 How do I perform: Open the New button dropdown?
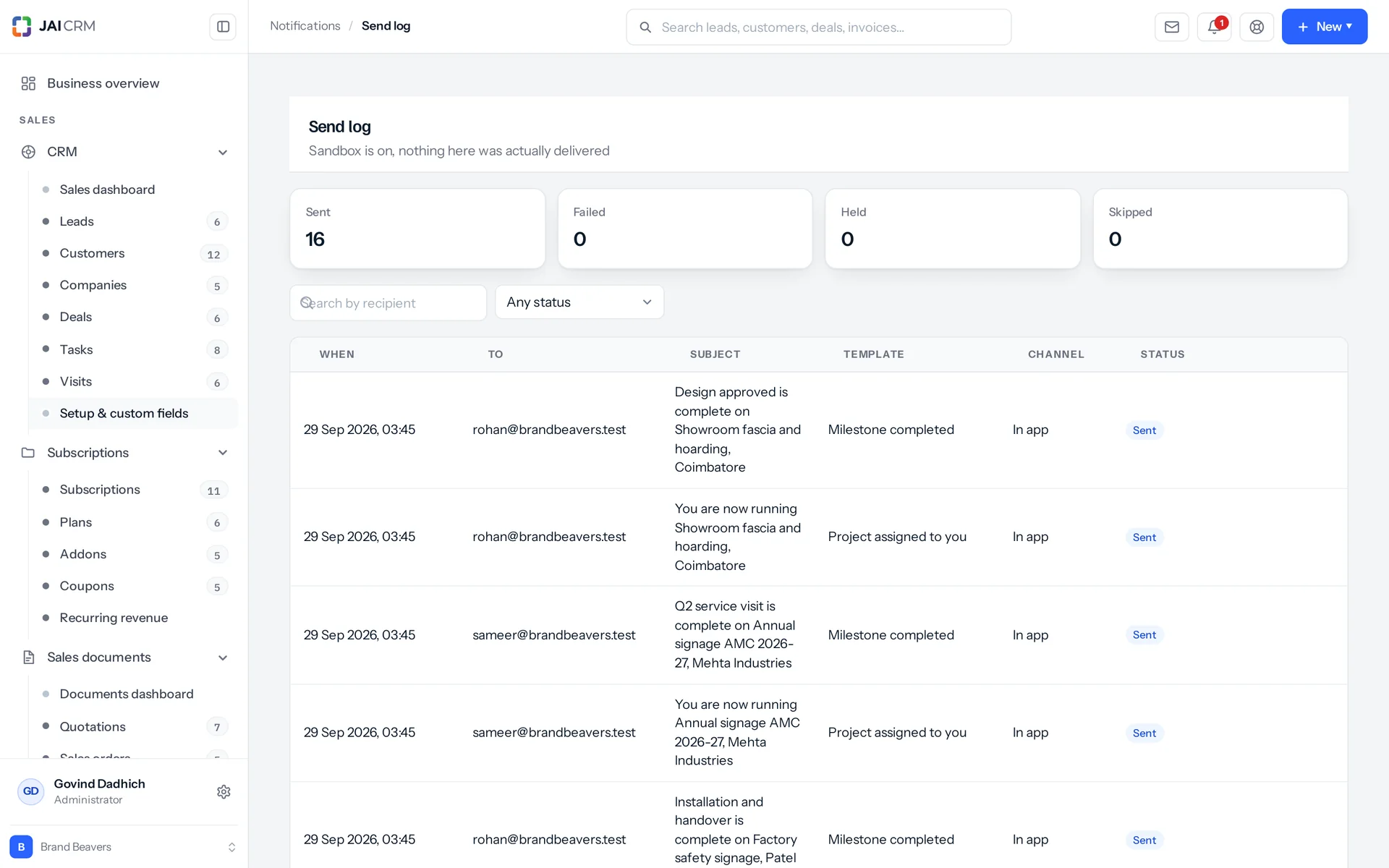pyautogui.click(x=1324, y=27)
